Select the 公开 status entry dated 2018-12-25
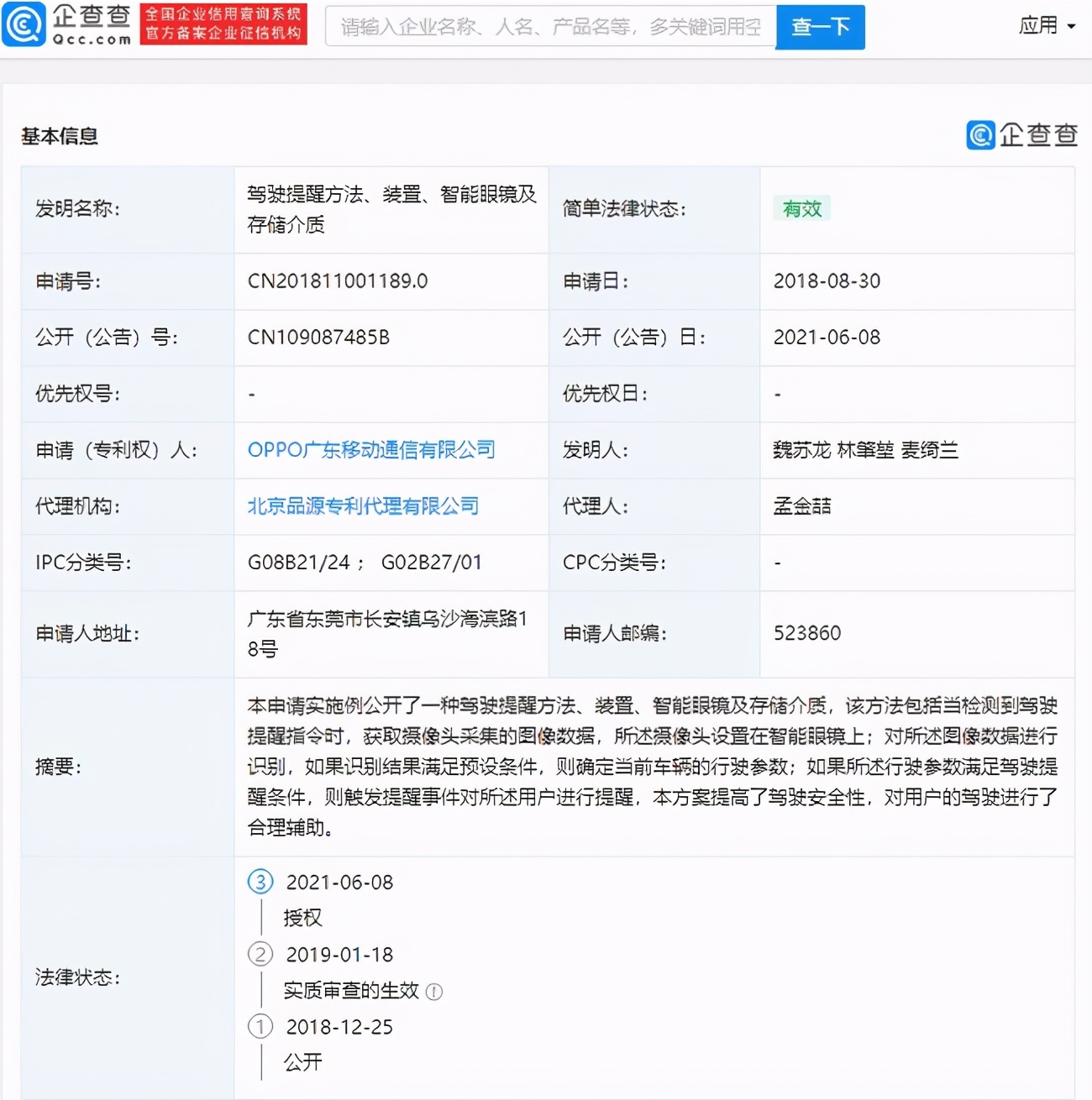The width and height of the screenshot is (1092, 1100). click(x=302, y=1062)
